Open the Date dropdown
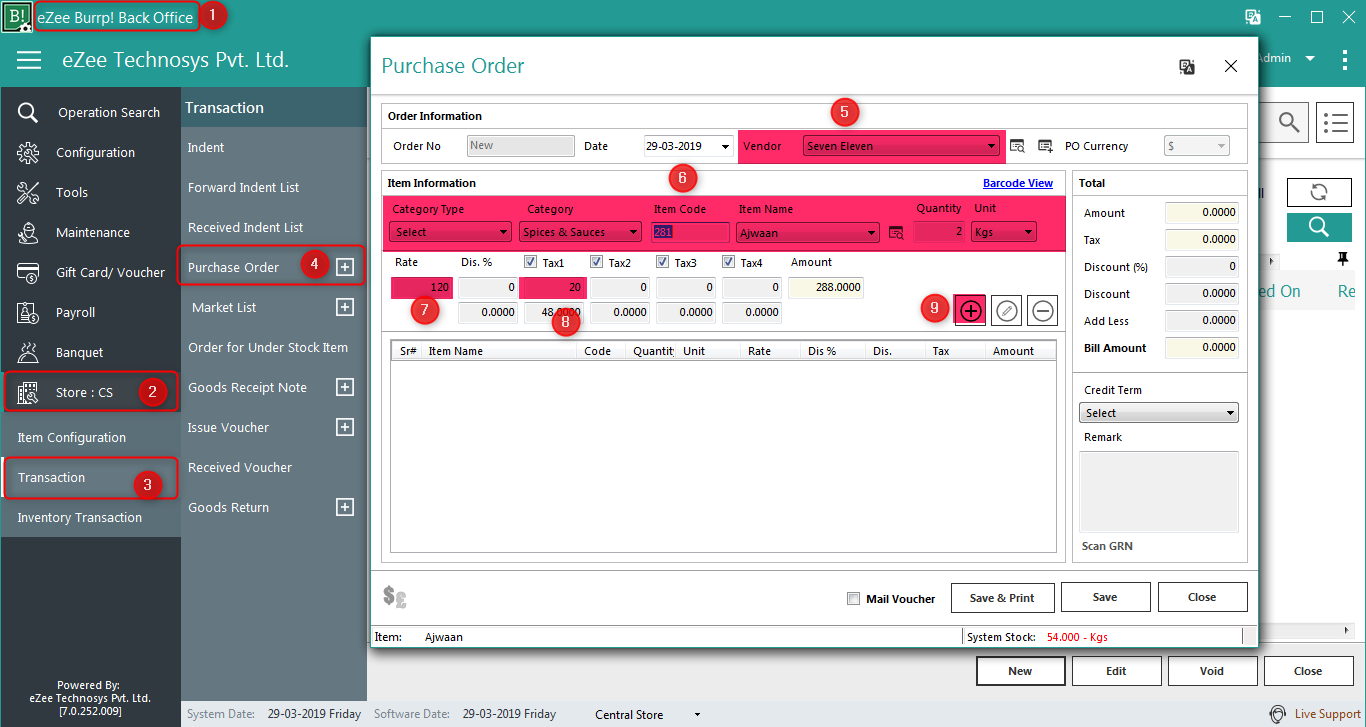The width and height of the screenshot is (1366, 727). 725,146
